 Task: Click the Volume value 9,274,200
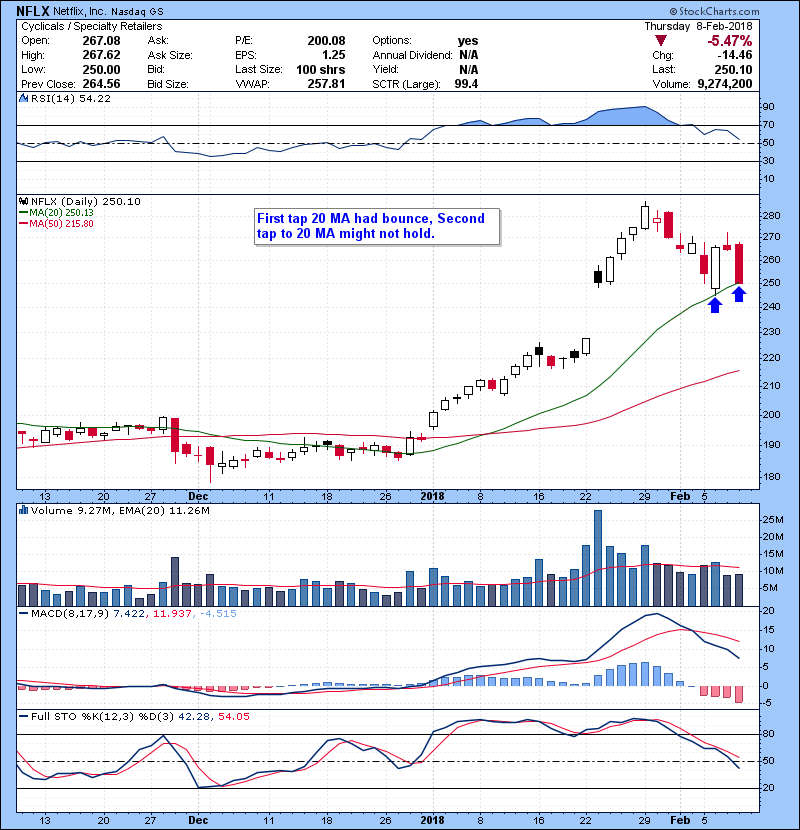725,84
